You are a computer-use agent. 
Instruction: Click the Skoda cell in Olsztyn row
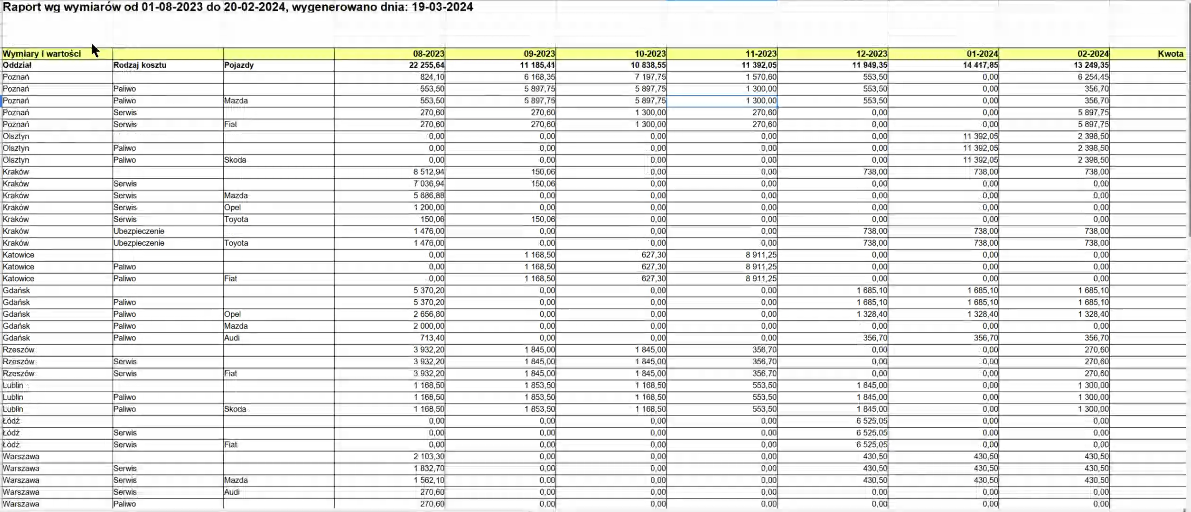pos(279,160)
